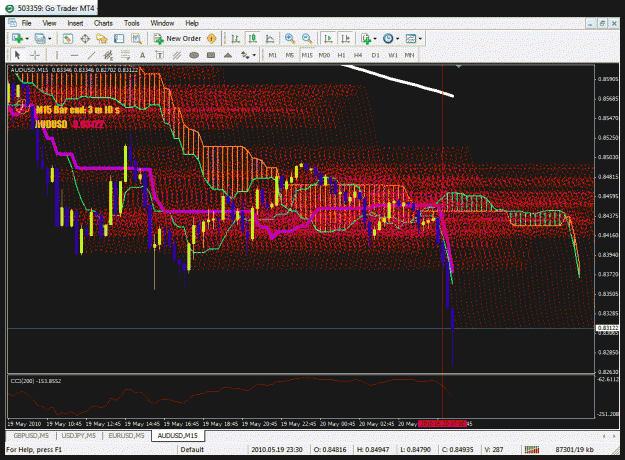
Task: Switch timeframe to M30
Action: (x=324, y=55)
